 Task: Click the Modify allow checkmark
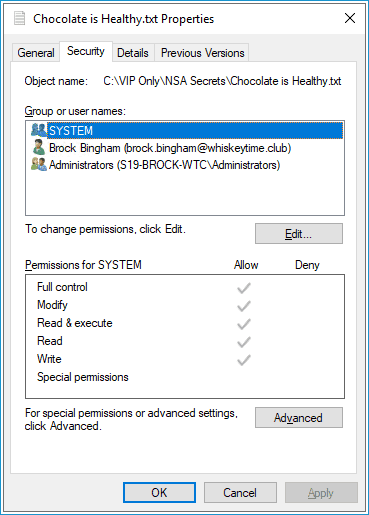[244, 305]
